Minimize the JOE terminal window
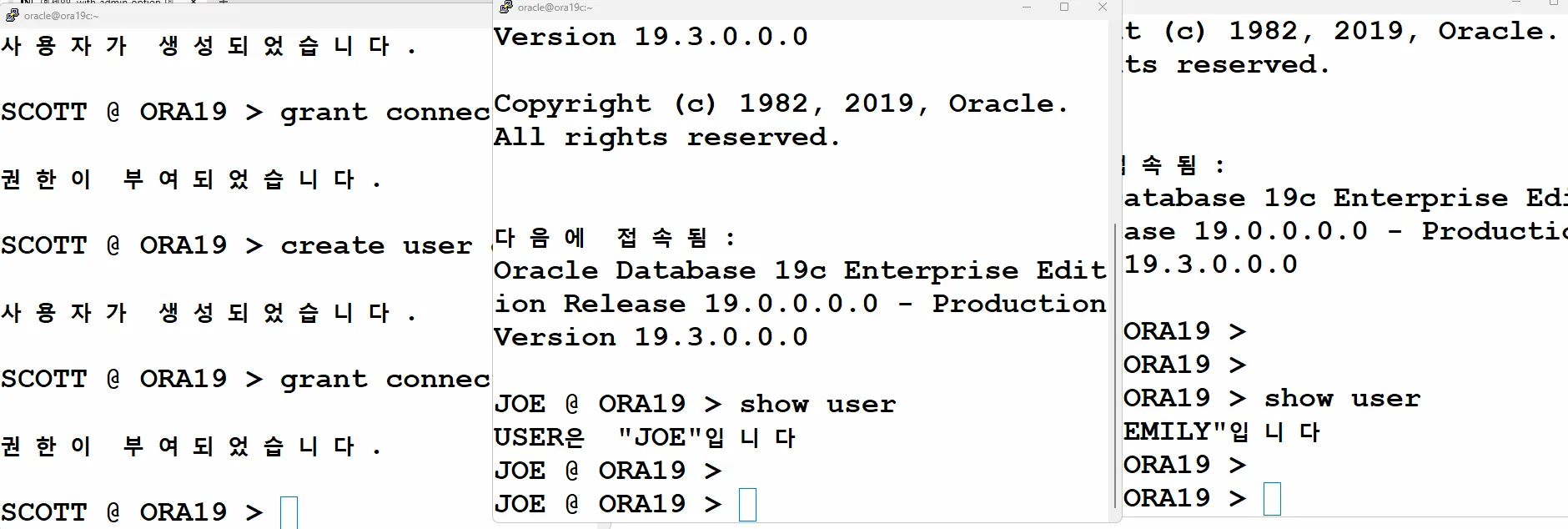The height and width of the screenshot is (529, 1568). [x=1027, y=7]
